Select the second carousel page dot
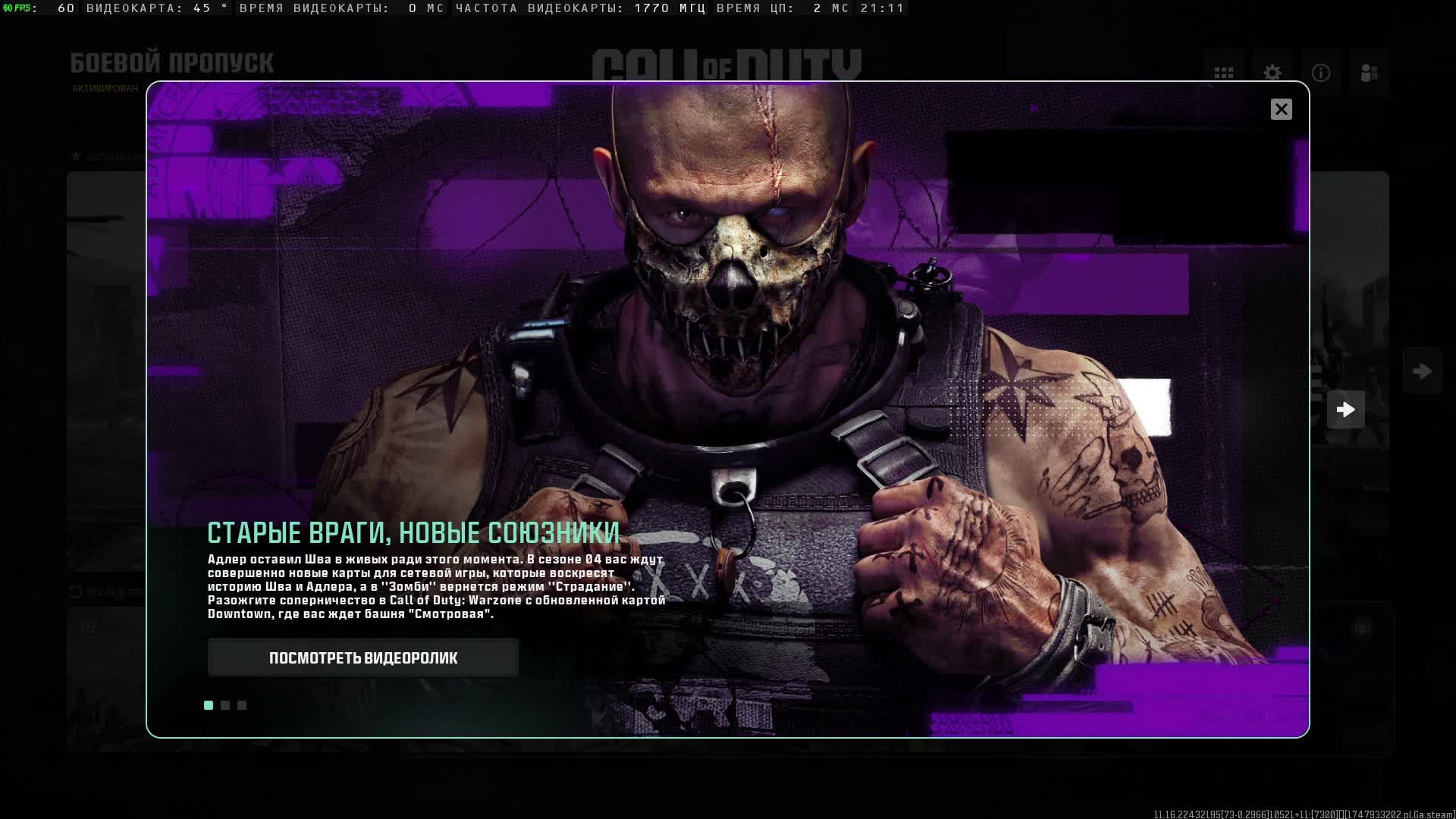Image resolution: width=1456 pixels, height=819 pixels. [225, 705]
